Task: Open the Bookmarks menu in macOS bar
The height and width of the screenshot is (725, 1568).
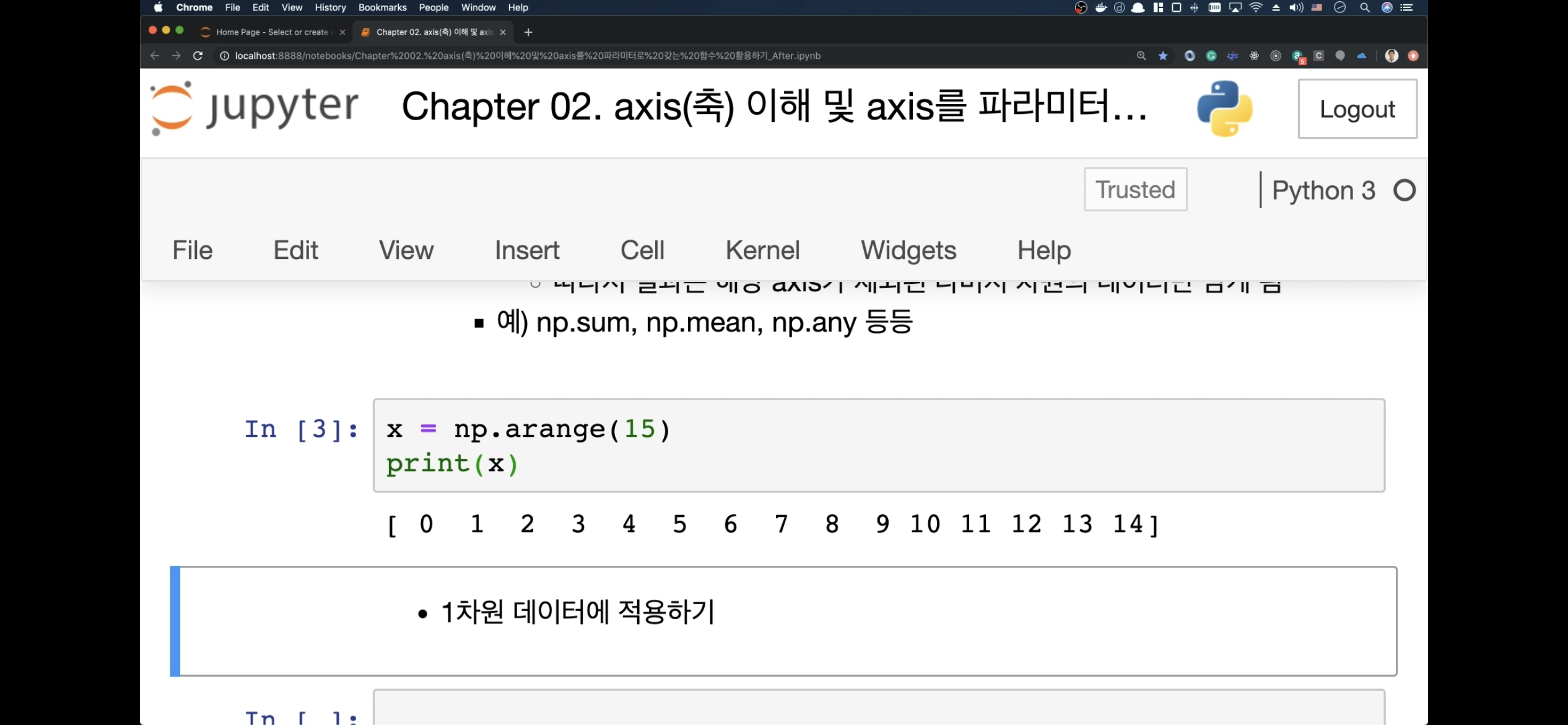Action: pyautogui.click(x=383, y=7)
